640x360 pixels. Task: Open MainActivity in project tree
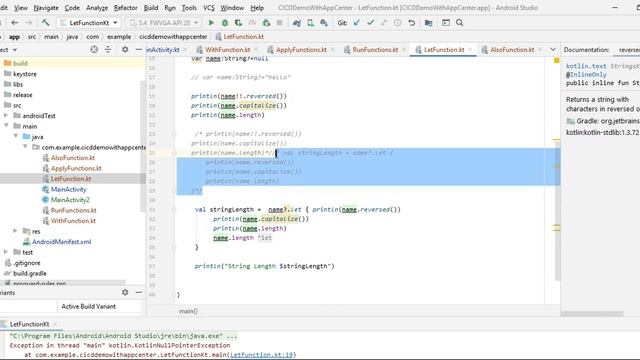pyautogui.click(x=69, y=189)
